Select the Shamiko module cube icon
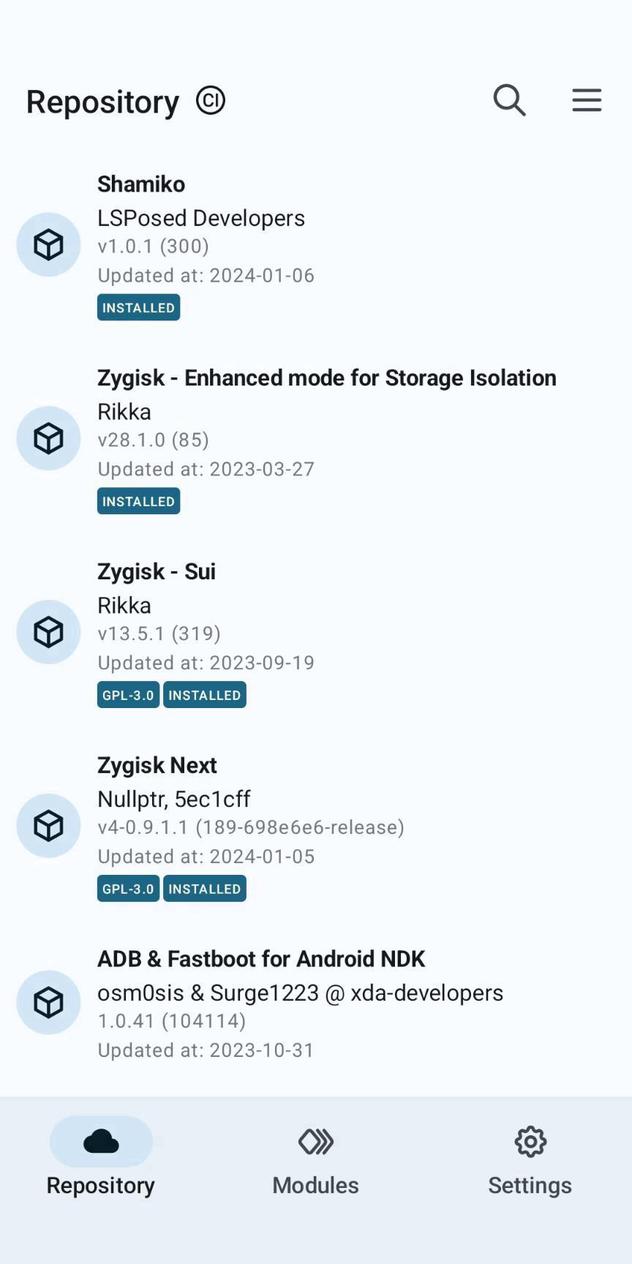 47,244
